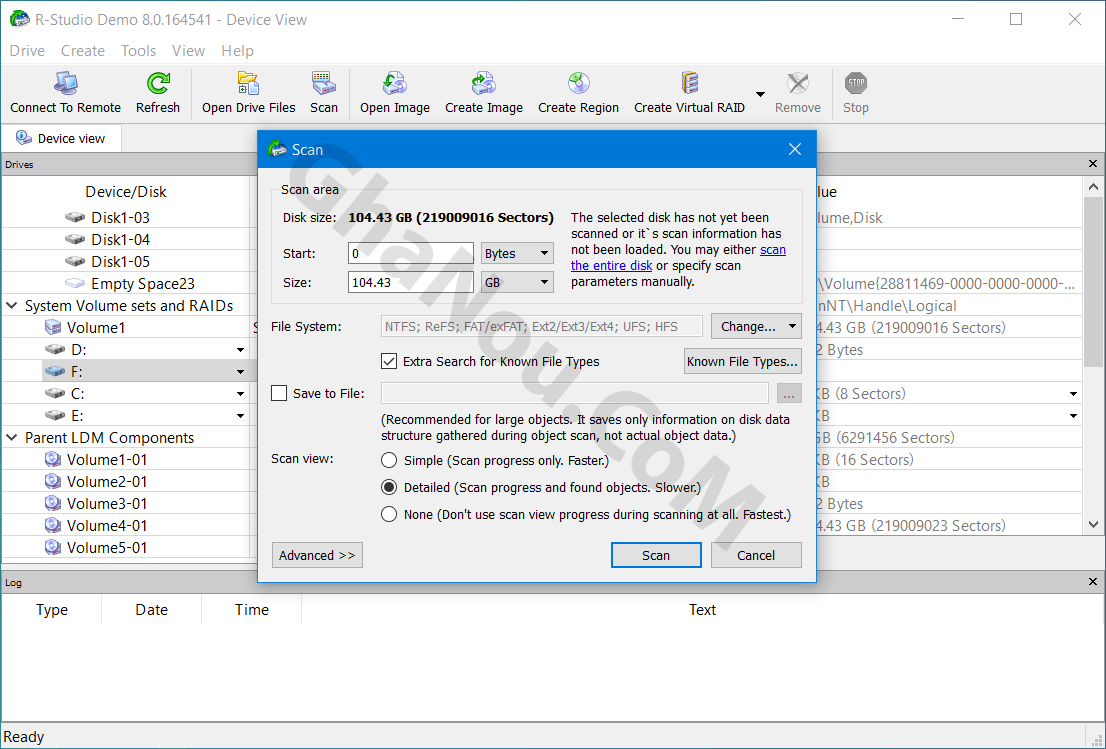1106x749 pixels.
Task: Click the Open Image toolbar icon
Action: [394, 84]
